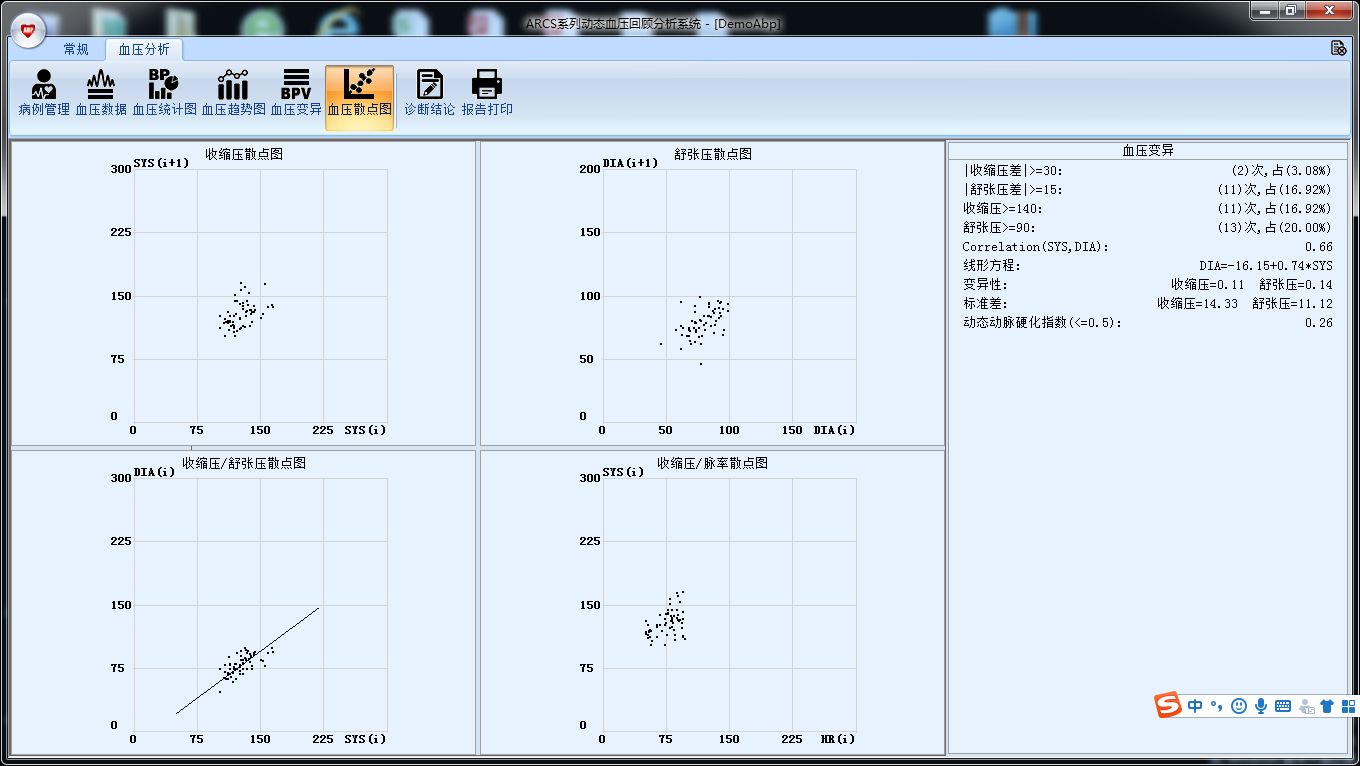Select the 血压分析 tab
Viewport: 1360px width, 766px height.
point(144,49)
